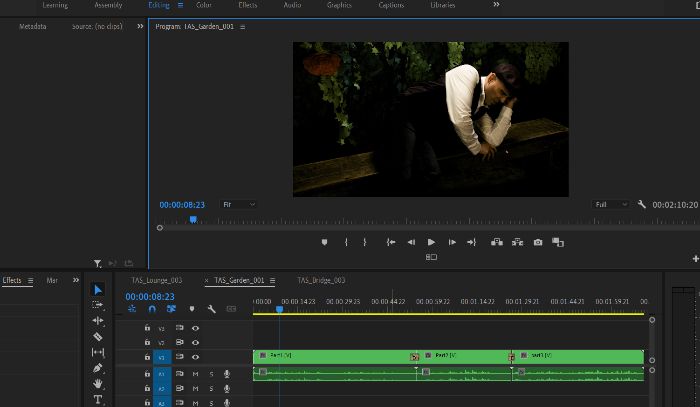Screen dimensions: 700x407
Task: Switch to the Graphics workspace
Action: (x=339, y=5)
